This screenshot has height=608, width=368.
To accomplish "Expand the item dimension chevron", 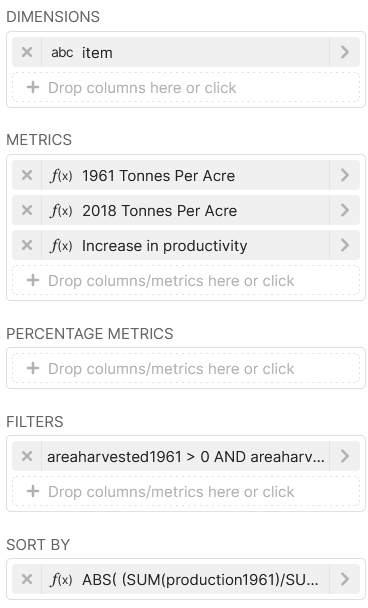I will tap(345, 52).
